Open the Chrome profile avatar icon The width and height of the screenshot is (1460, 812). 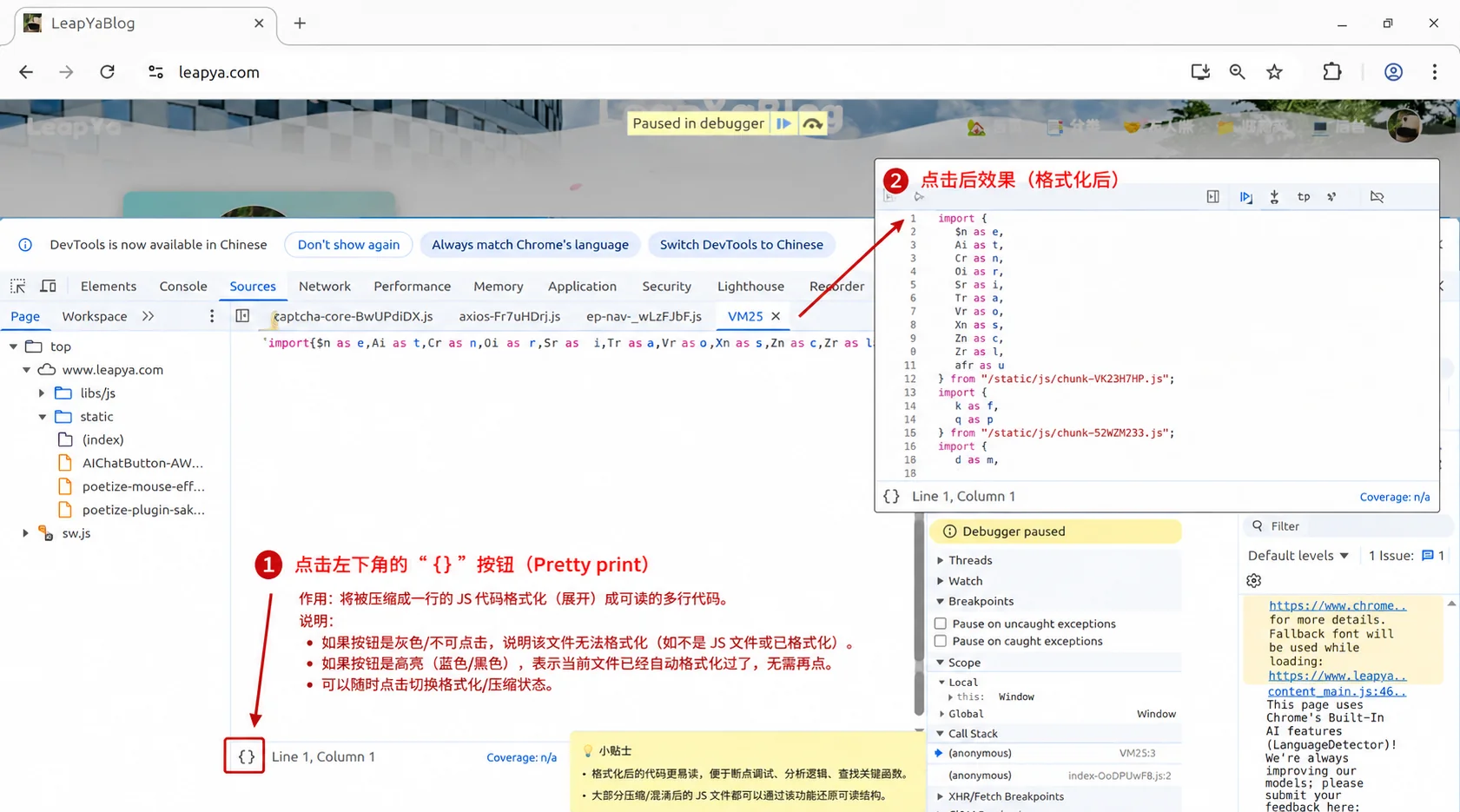(1393, 72)
